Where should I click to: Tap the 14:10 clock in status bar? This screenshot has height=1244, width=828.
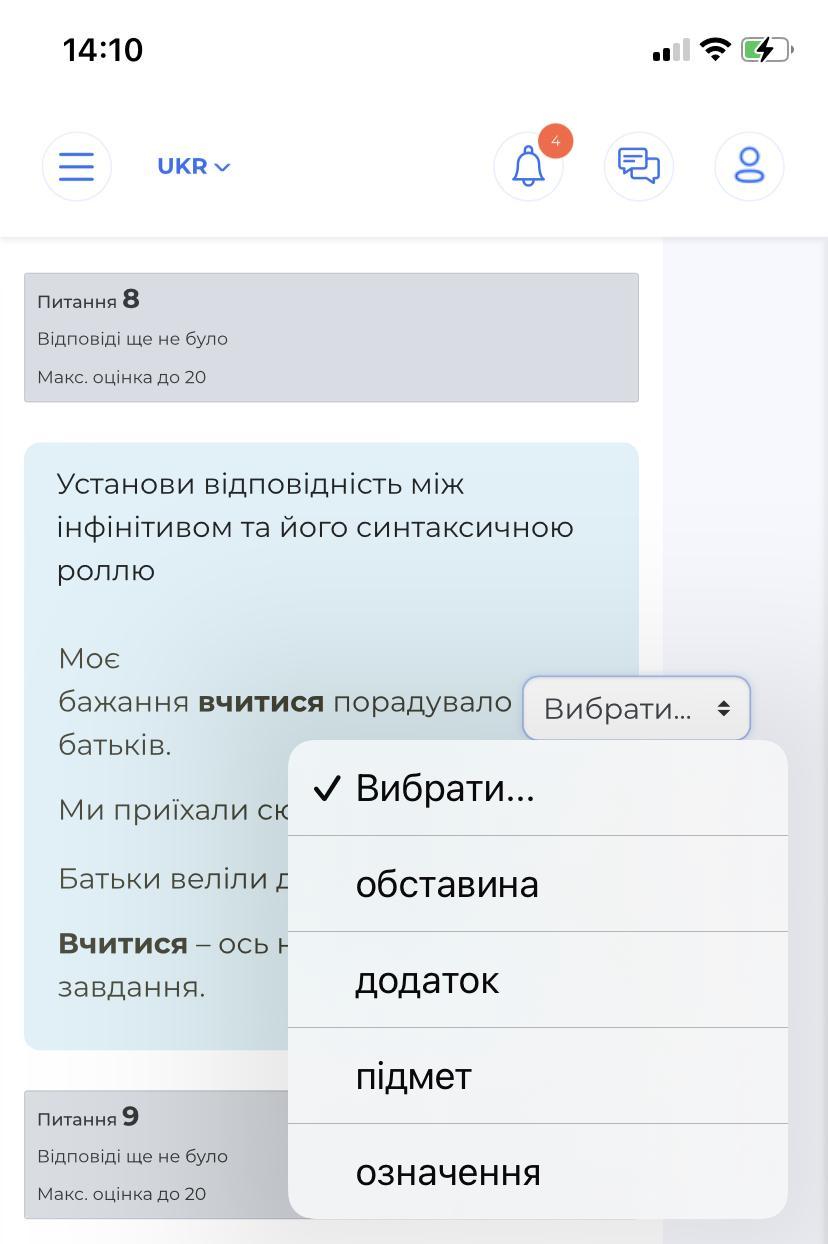(x=103, y=50)
